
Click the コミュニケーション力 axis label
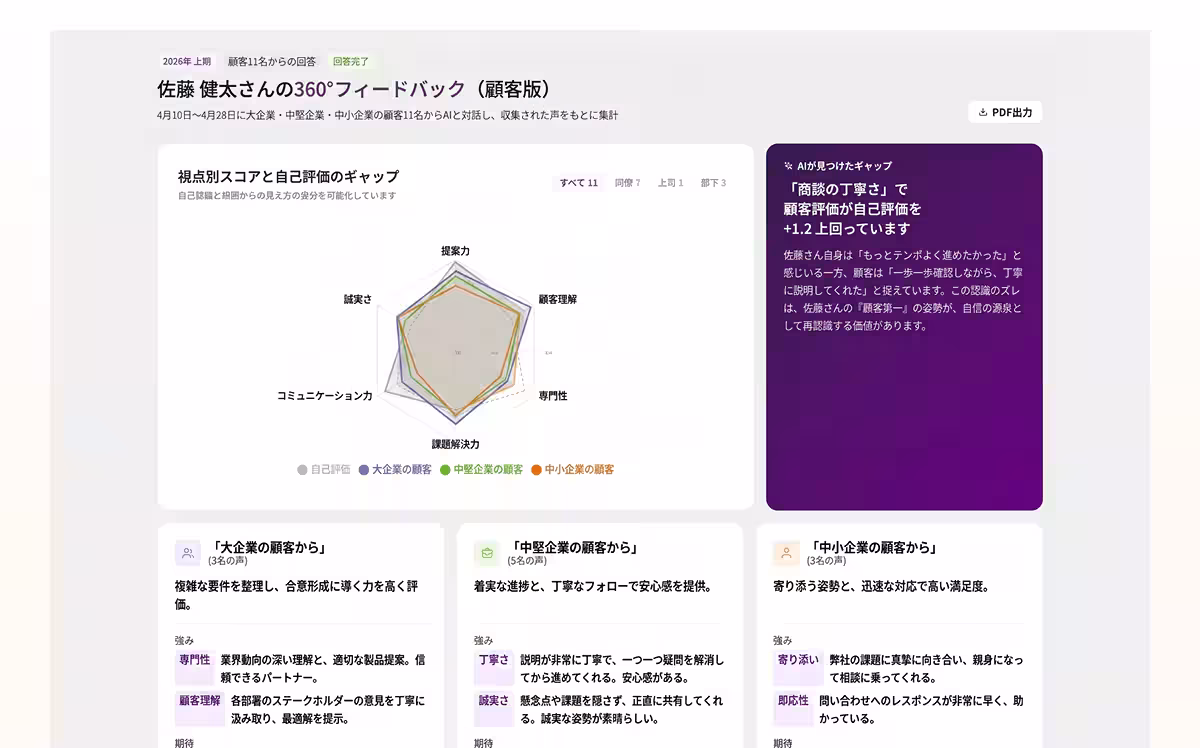tap(325, 396)
